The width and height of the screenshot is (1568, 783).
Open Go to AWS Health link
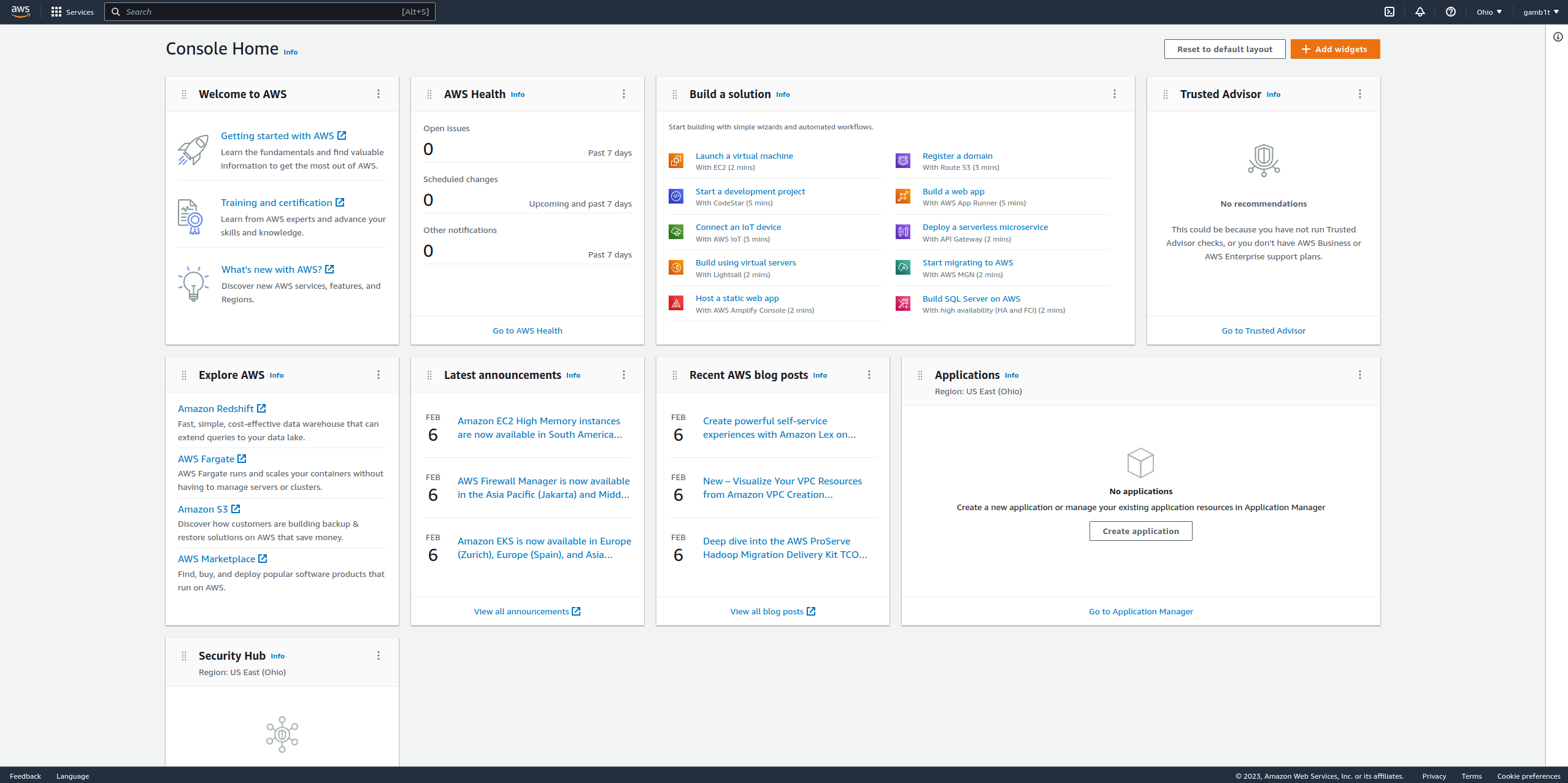pyautogui.click(x=528, y=330)
